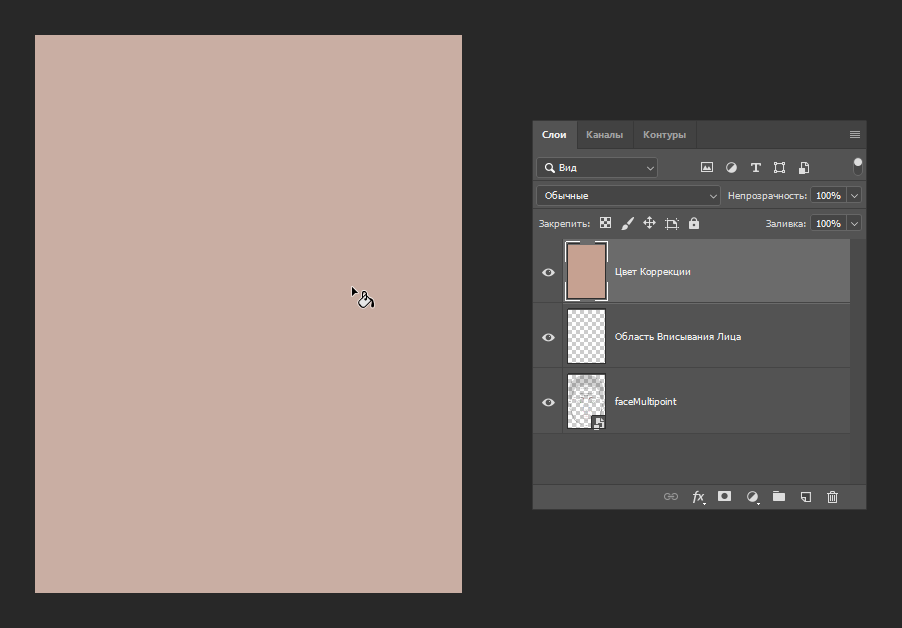Lock all padlock icon
The image size is (902, 628).
694,223
